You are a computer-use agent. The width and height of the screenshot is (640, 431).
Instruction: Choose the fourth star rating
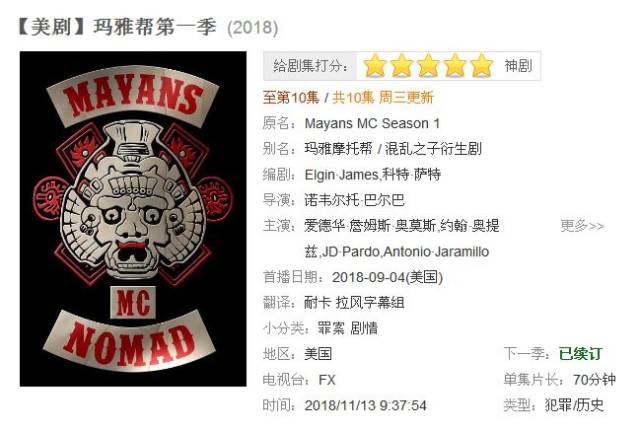(x=455, y=65)
